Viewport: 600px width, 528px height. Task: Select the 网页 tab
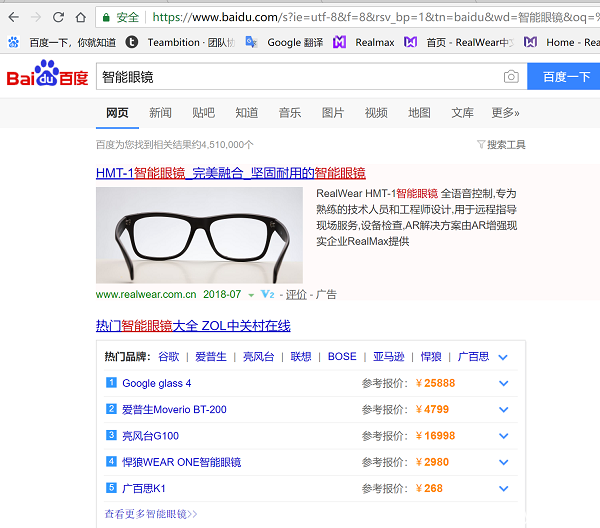coord(117,113)
